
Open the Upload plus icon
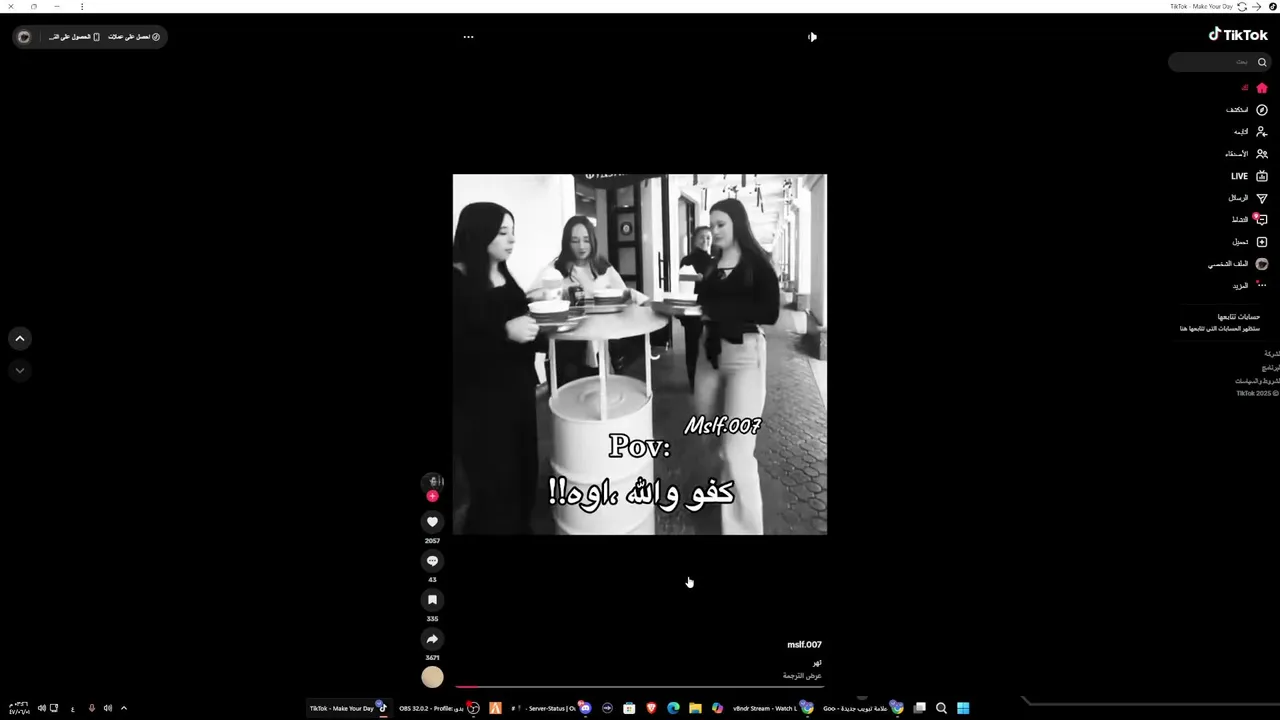coord(1262,242)
